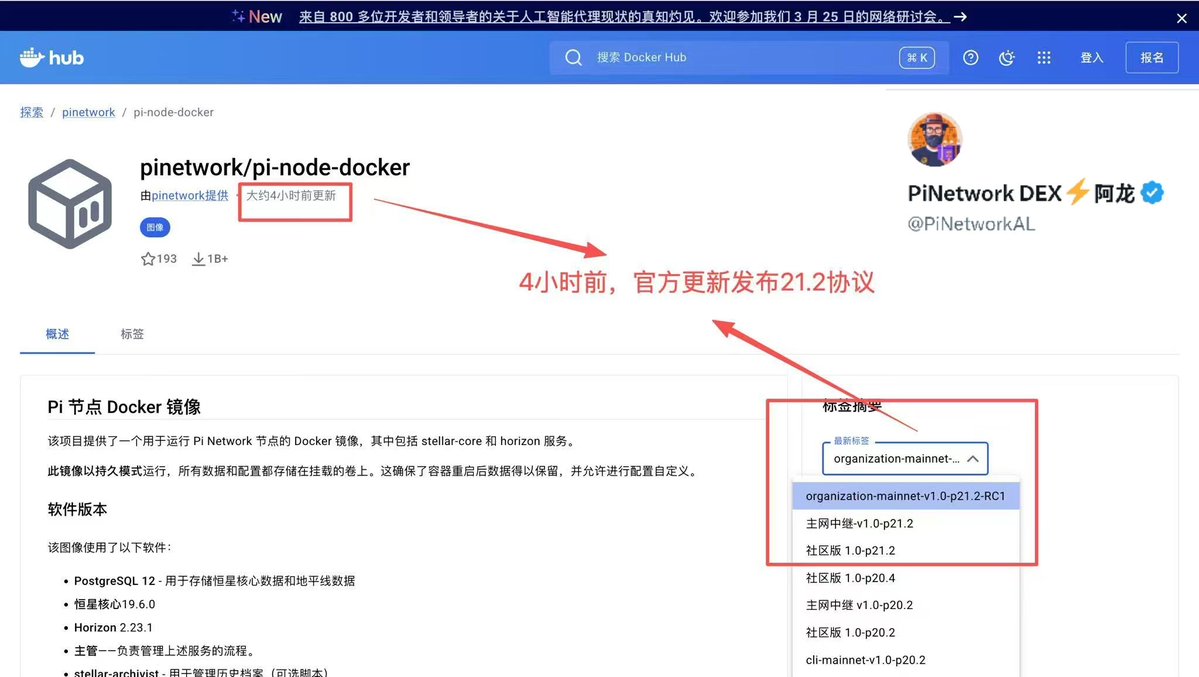Switch to the 标签 tab
The height and width of the screenshot is (677, 1199).
(x=131, y=334)
